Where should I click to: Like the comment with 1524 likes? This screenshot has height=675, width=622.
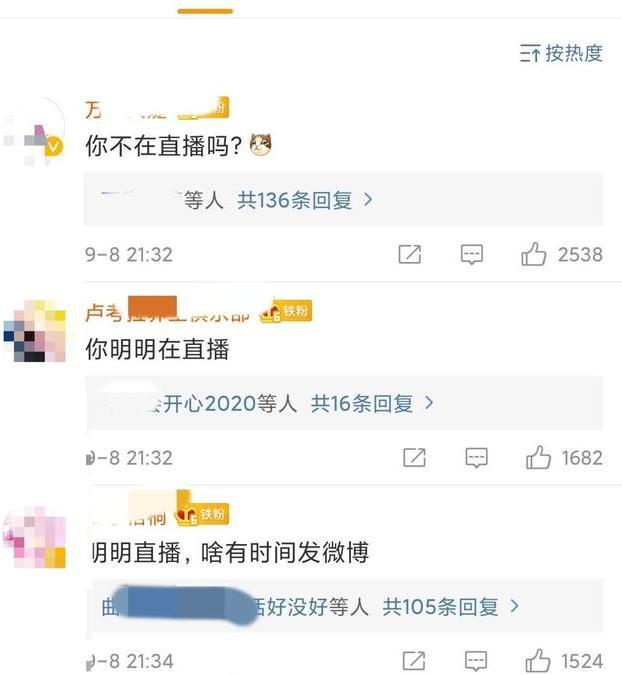coord(538,661)
